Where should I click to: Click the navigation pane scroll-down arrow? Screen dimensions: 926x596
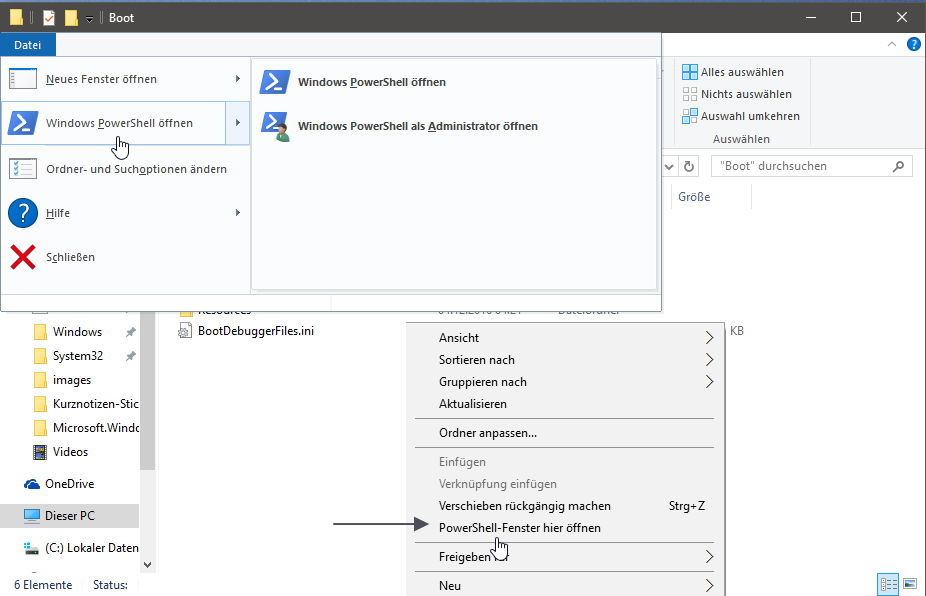pos(148,565)
